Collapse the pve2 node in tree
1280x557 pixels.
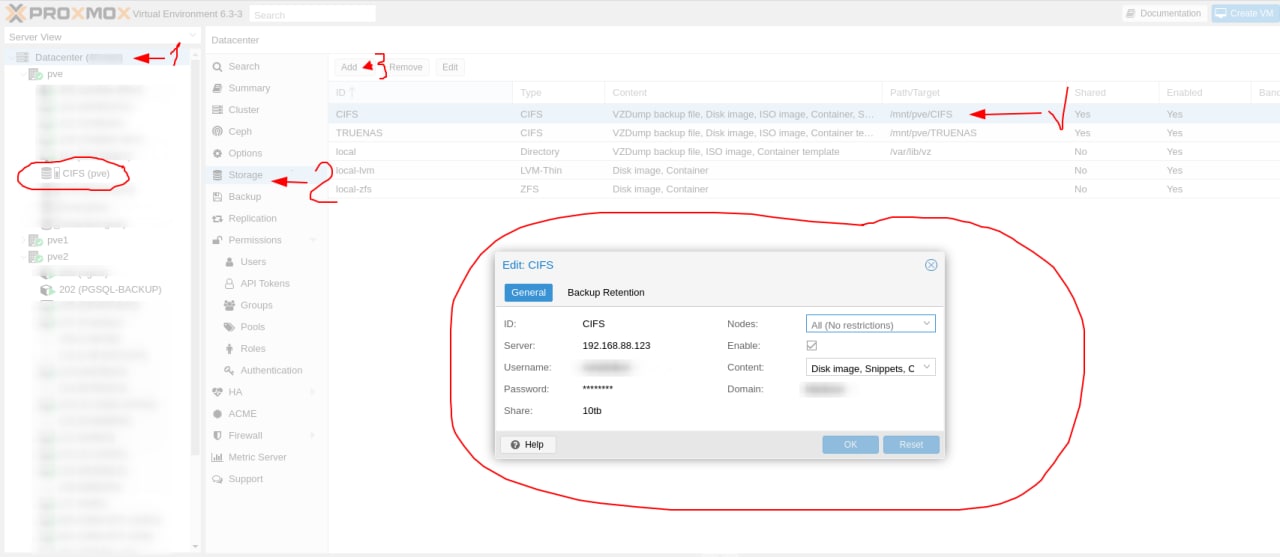tap(23, 257)
